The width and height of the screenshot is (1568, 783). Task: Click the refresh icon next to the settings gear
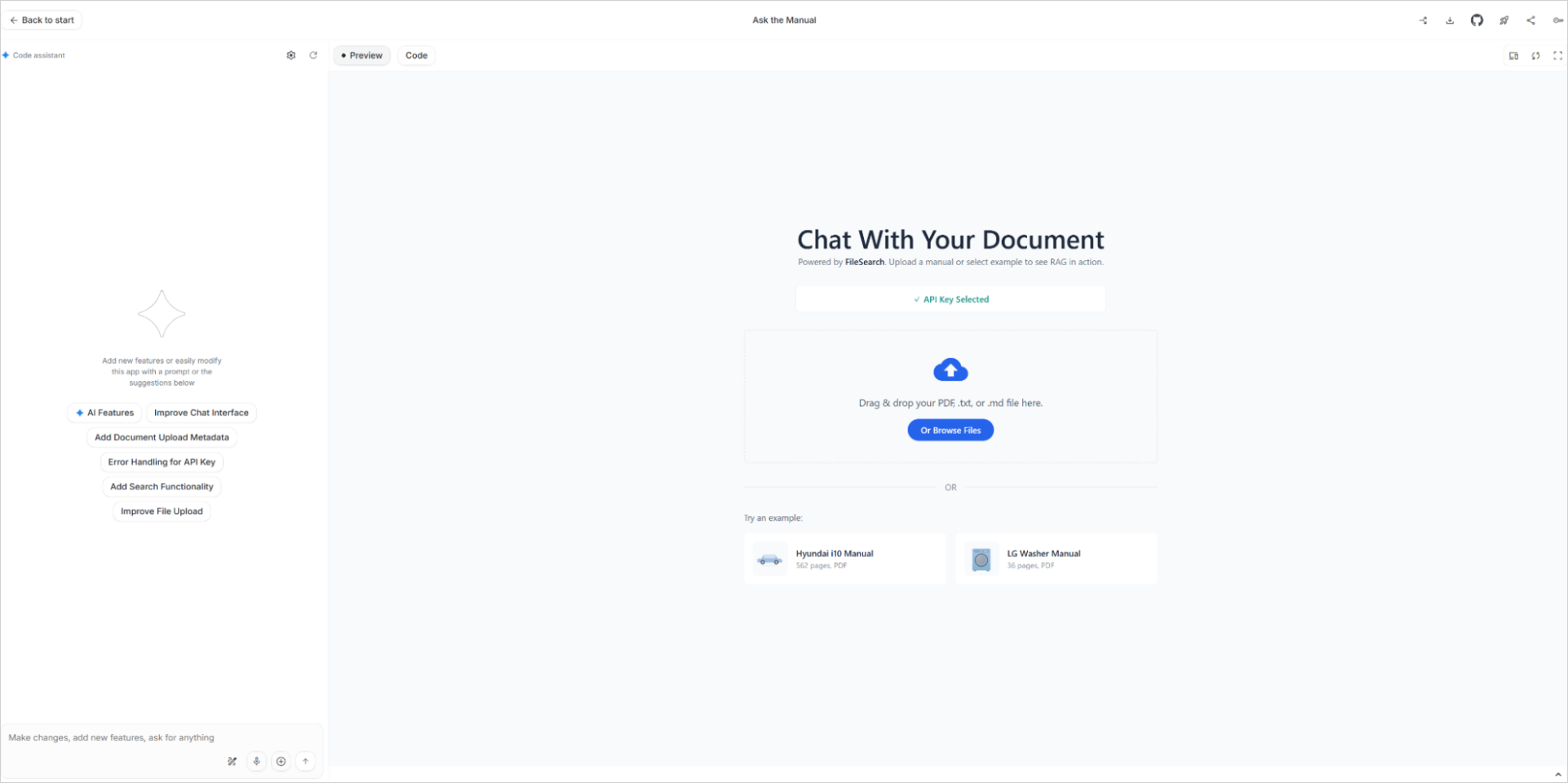314,55
